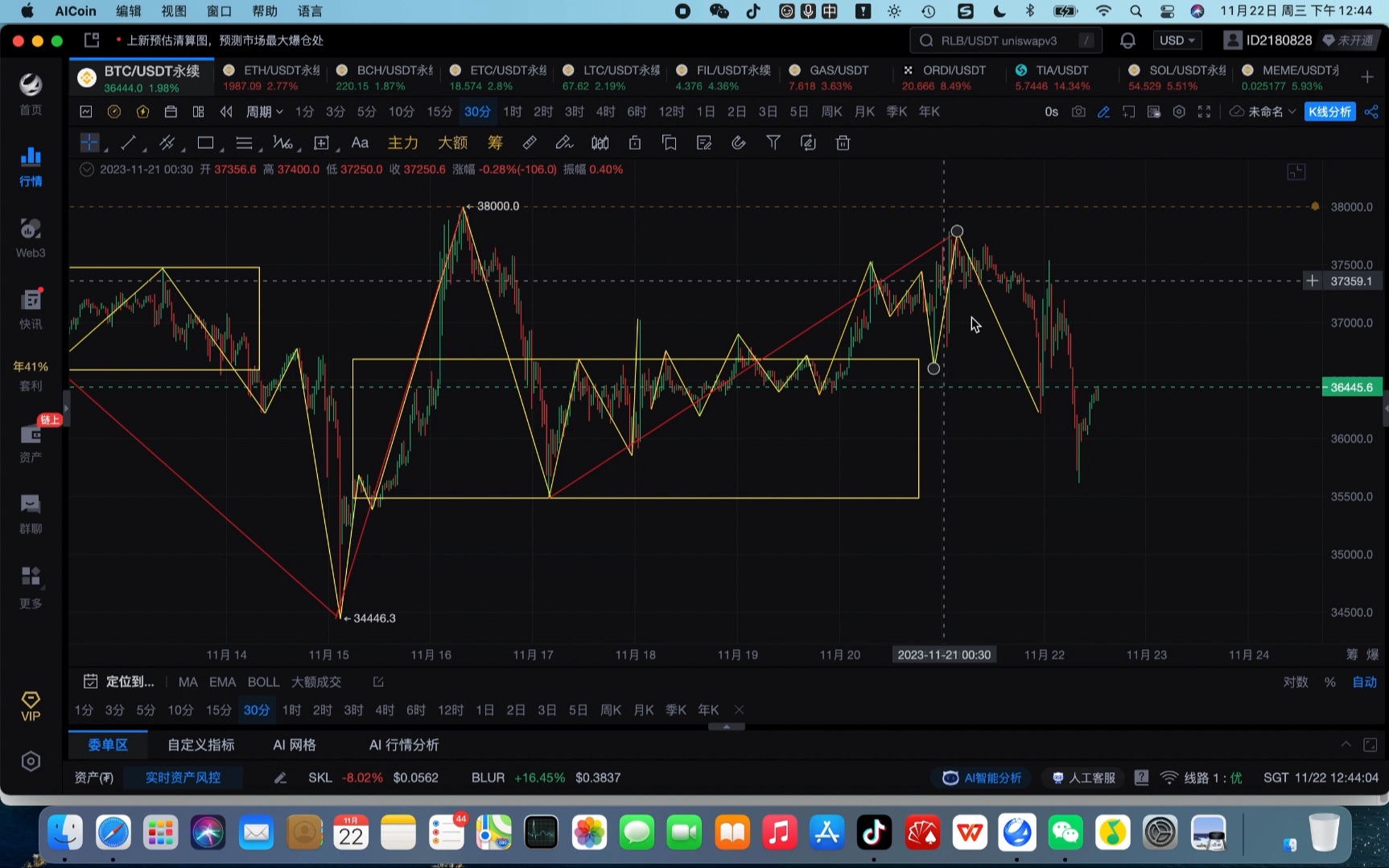The height and width of the screenshot is (868, 1389).
Task: Toggle 筹 chip distribution indicator
Action: (x=495, y=142)
